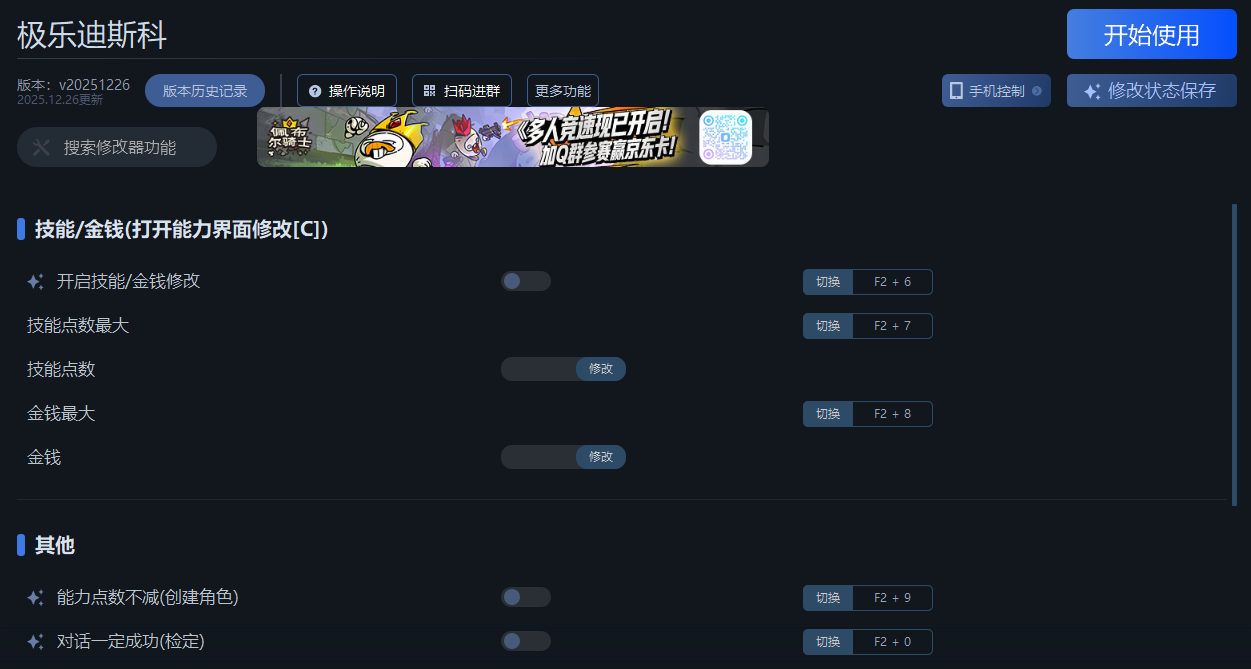Click the 开始使用 button
This screenshot has height=669, width=1251.
coord(1152,35)
